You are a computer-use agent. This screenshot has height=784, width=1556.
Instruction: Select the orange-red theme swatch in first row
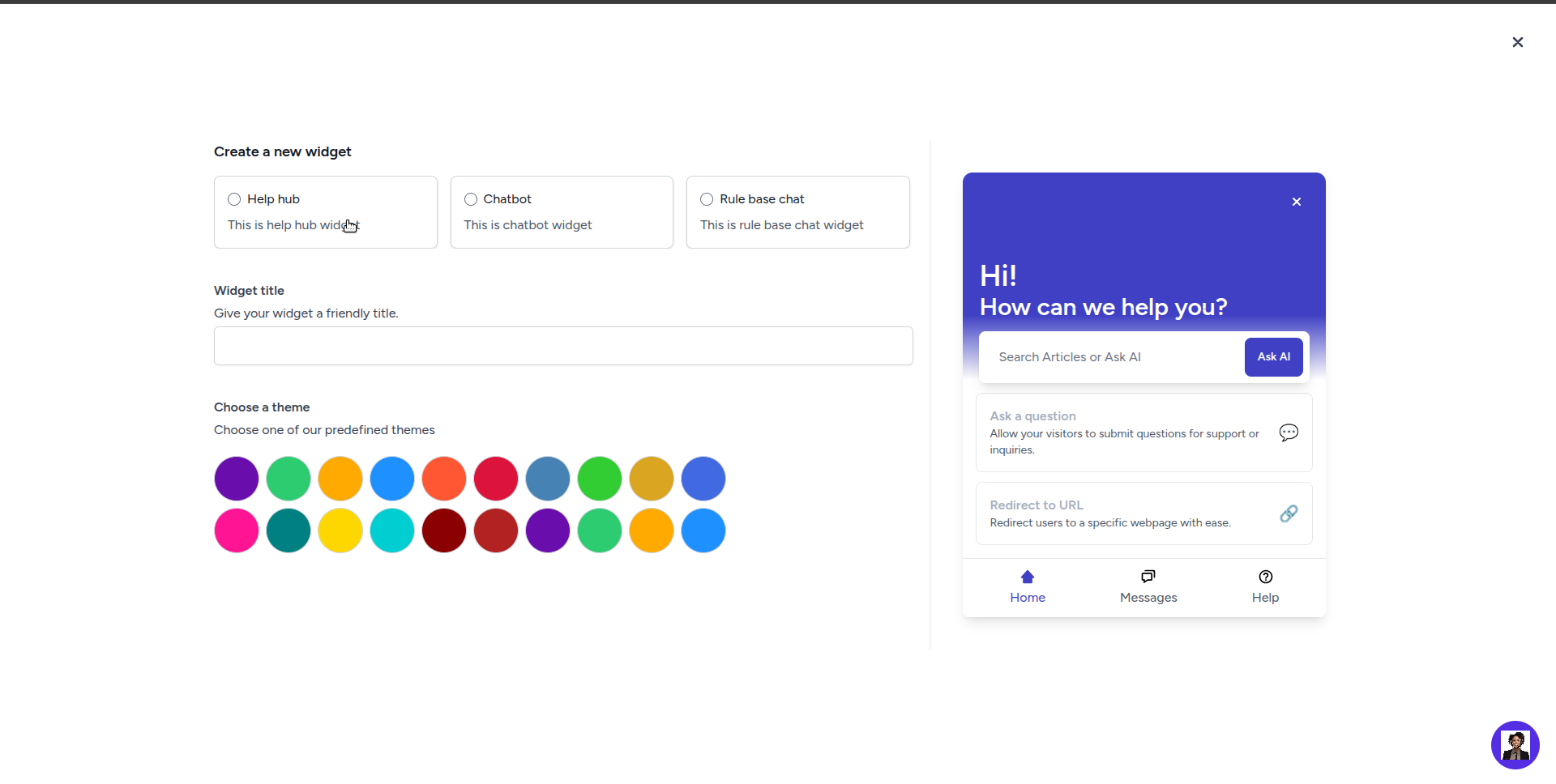[x=444, y=479]
